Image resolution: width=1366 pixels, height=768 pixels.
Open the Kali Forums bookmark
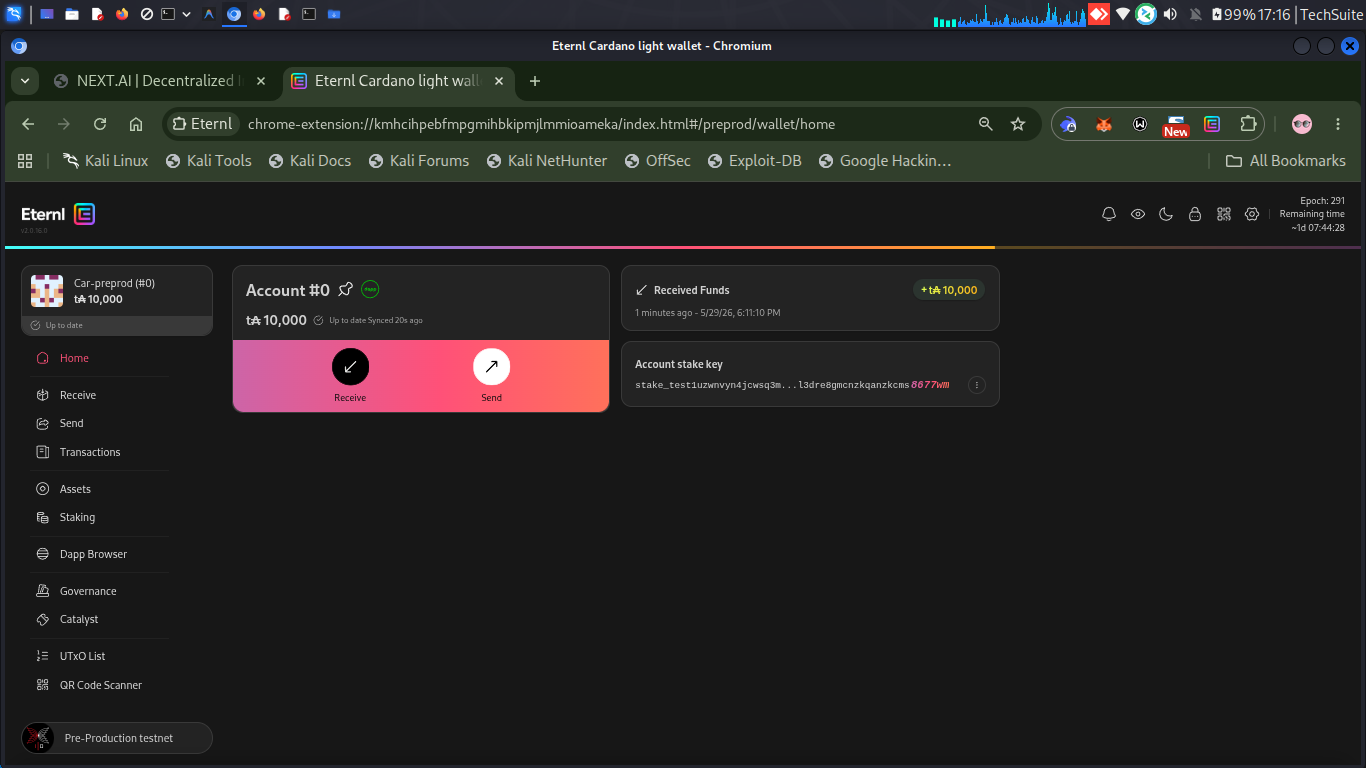[x=419, y=161]
